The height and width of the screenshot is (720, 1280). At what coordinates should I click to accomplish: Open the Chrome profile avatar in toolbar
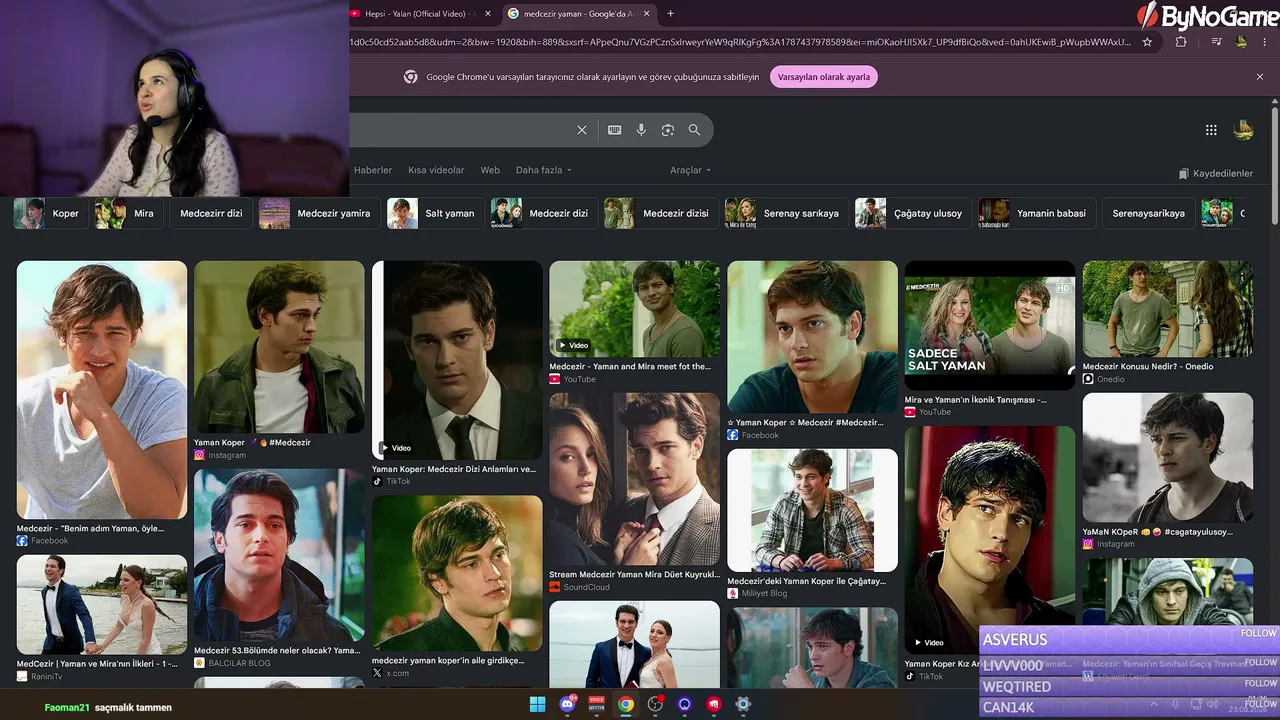pos(1242,42)
